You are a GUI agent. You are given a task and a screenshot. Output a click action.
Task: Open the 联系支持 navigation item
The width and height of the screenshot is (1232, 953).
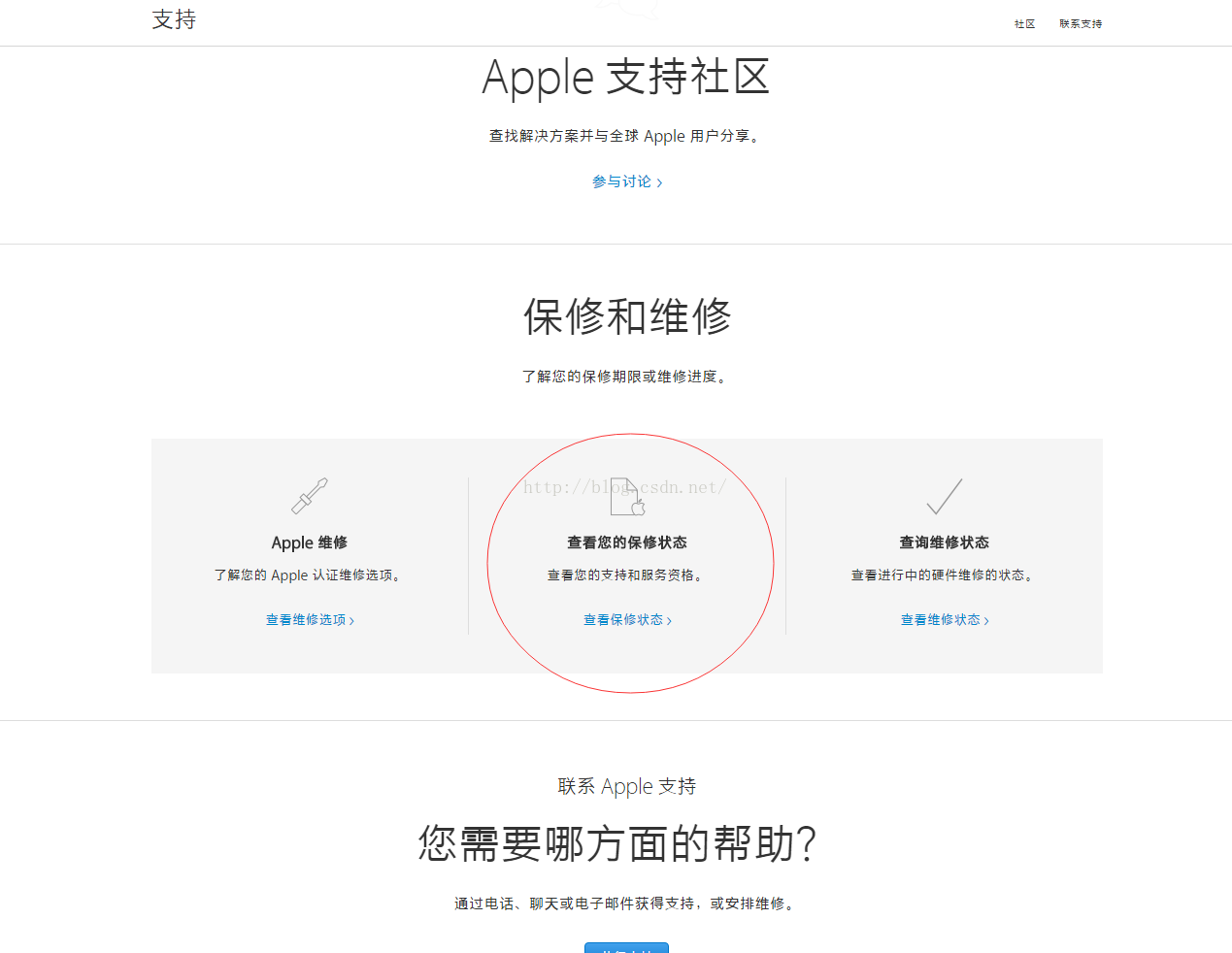pyautogui.click(x=1081, y=23)
